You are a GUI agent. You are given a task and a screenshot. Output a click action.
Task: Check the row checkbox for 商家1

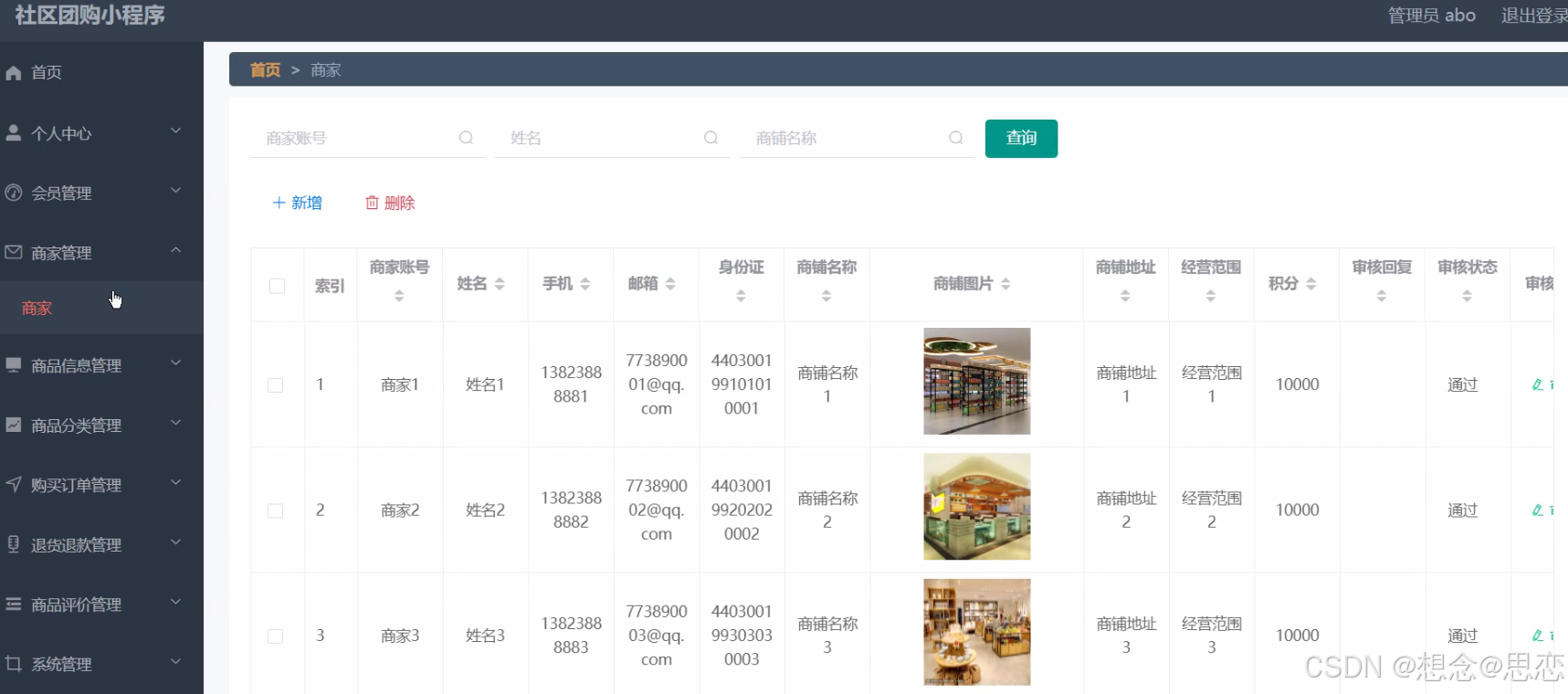(275, 385)
